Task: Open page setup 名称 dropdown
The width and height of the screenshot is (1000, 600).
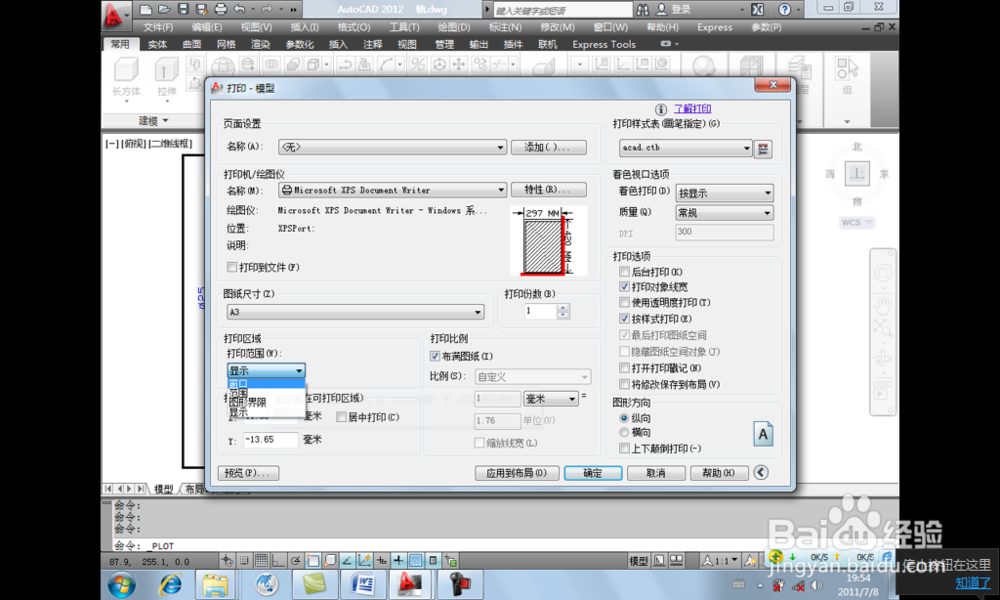Action: [x=392, y=147]
